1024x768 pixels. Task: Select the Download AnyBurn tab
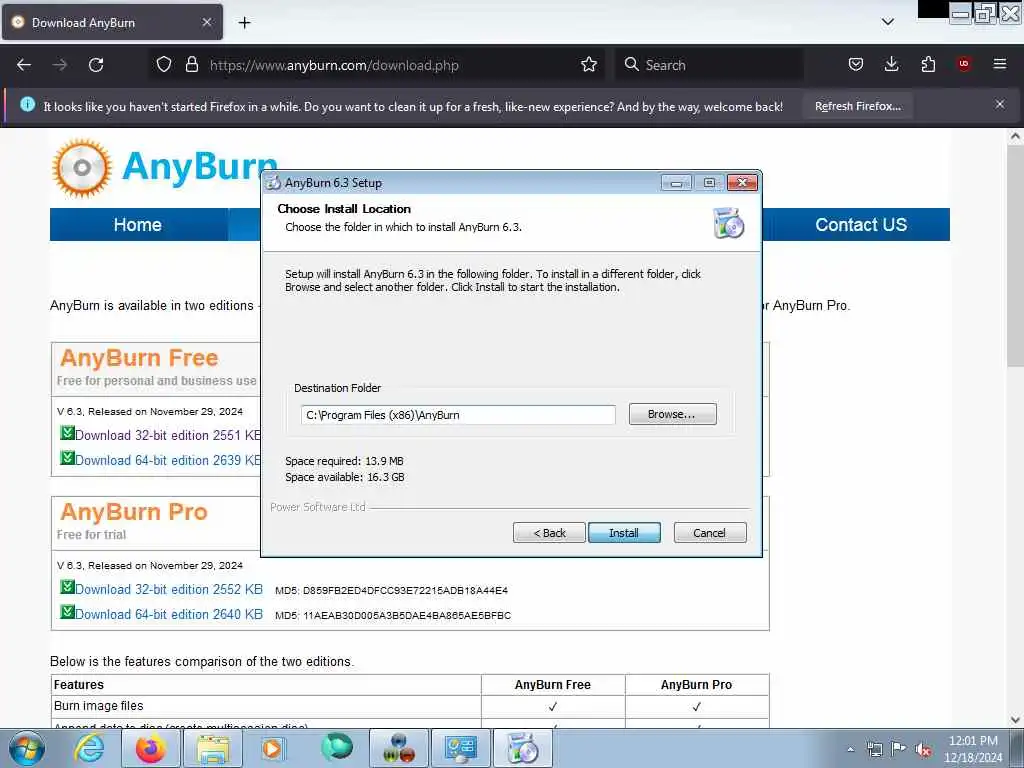(x=112, y=22)
